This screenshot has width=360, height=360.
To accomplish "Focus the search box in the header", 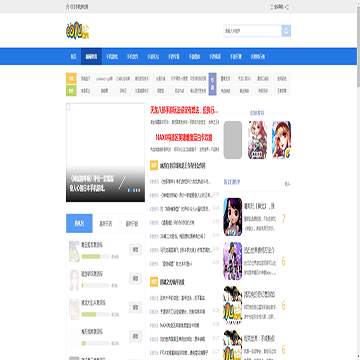I will [252, 31].
